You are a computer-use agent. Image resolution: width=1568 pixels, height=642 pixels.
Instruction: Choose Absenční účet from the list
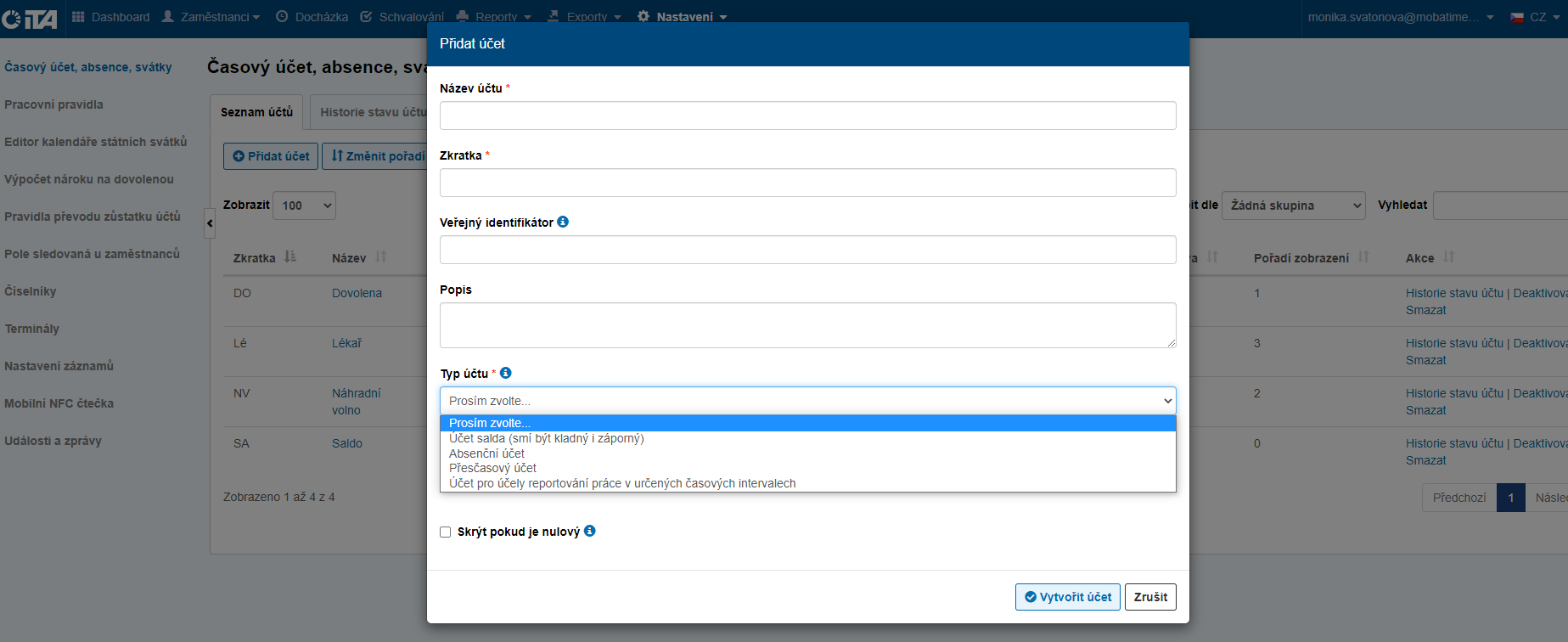(x=486, y=453)
